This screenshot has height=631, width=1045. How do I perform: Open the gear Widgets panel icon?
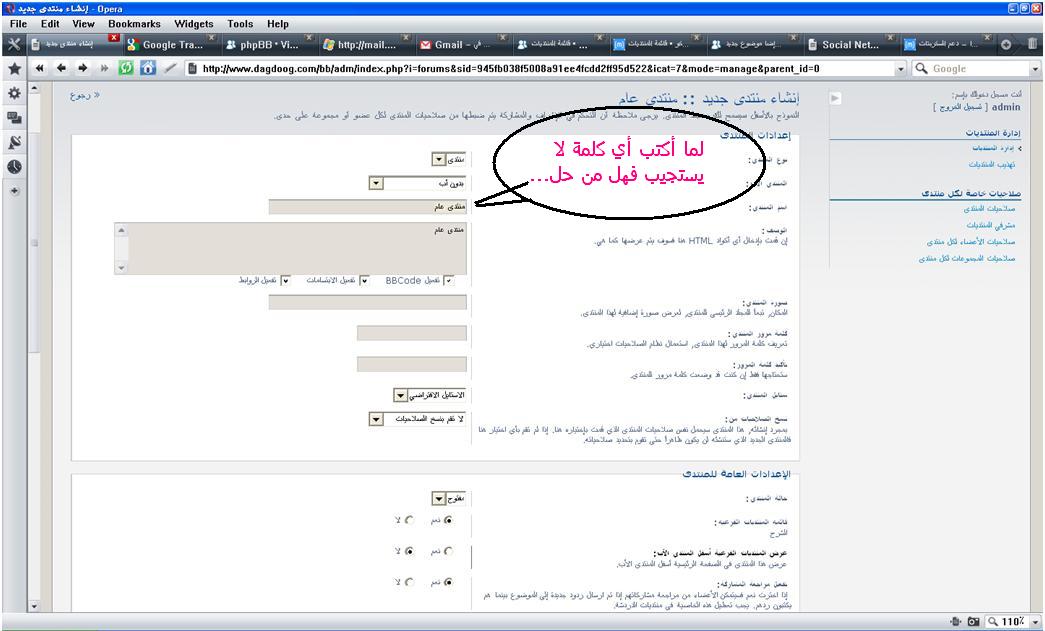point(14,93)
